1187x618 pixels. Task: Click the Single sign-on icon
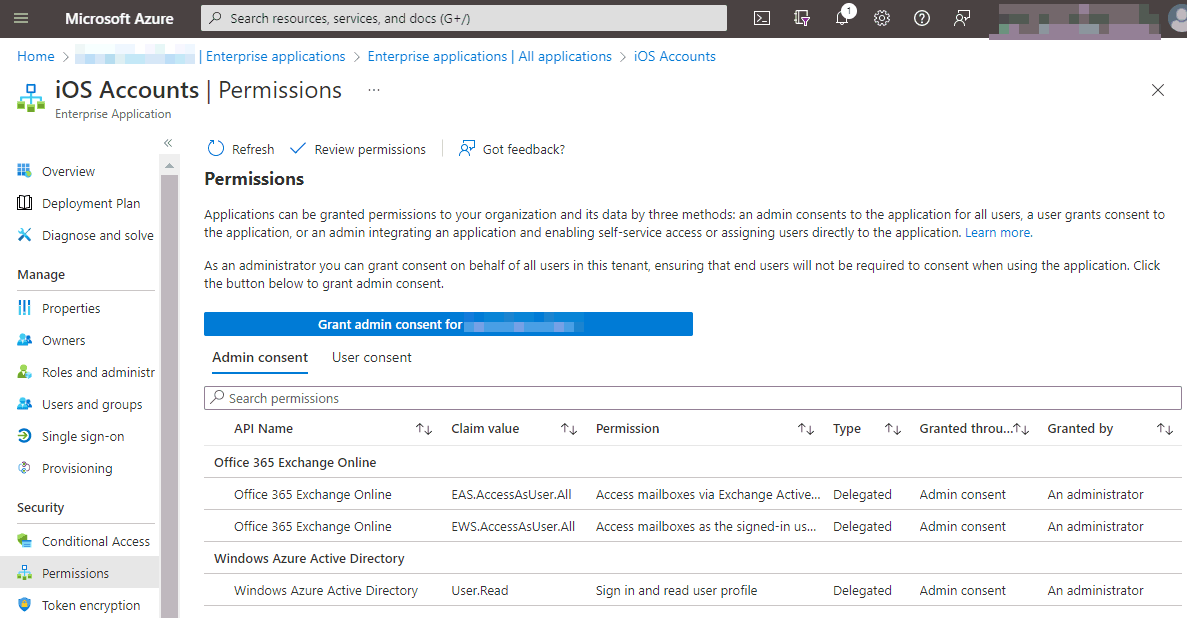click(x=24, y=435)
